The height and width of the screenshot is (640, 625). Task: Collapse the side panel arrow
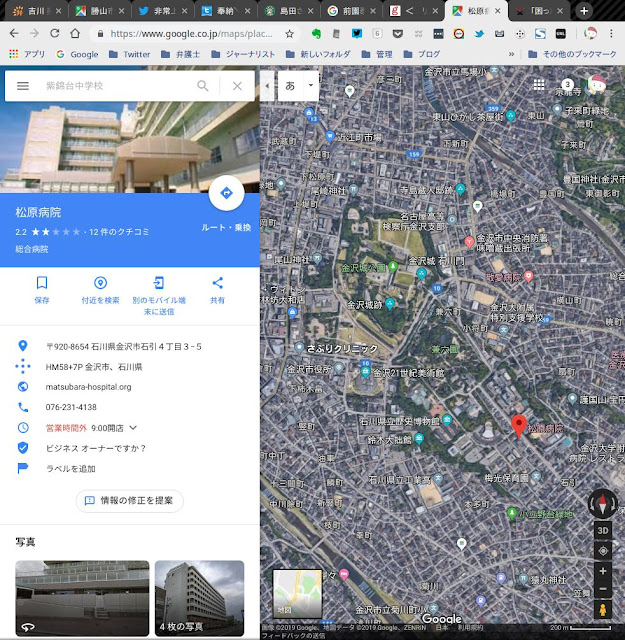click(x=267, y=86)
